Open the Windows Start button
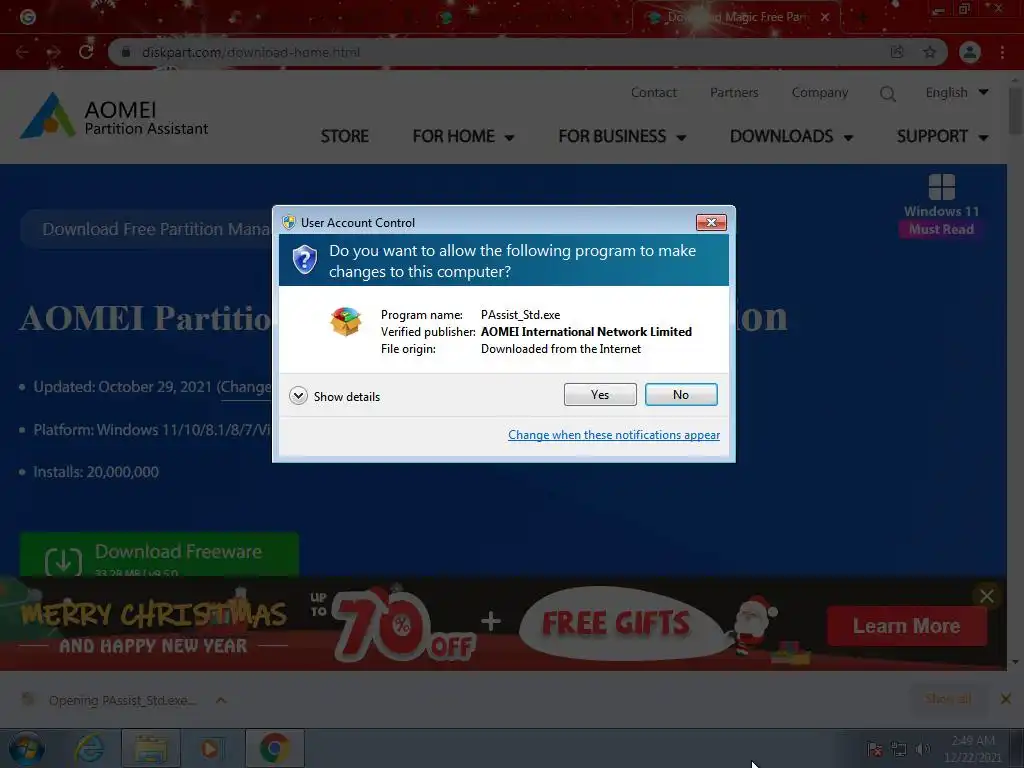 [26, 748]
